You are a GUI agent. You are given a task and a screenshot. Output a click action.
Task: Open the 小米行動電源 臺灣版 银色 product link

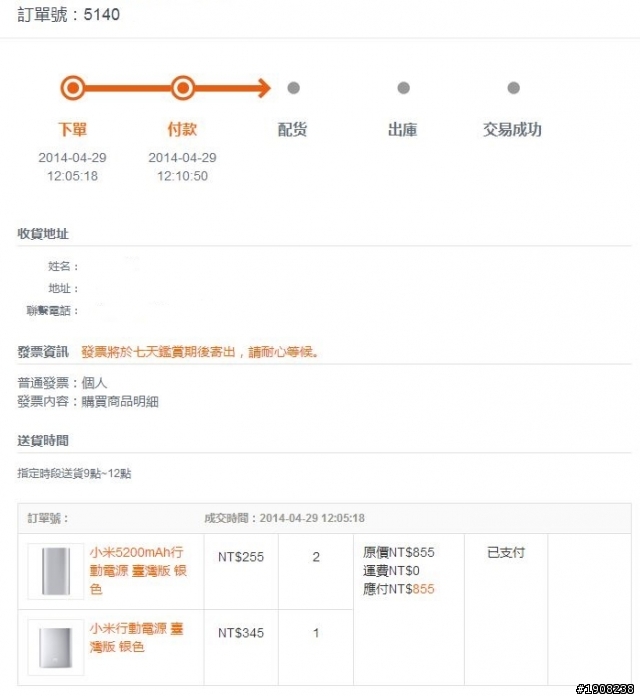[136, 637]
